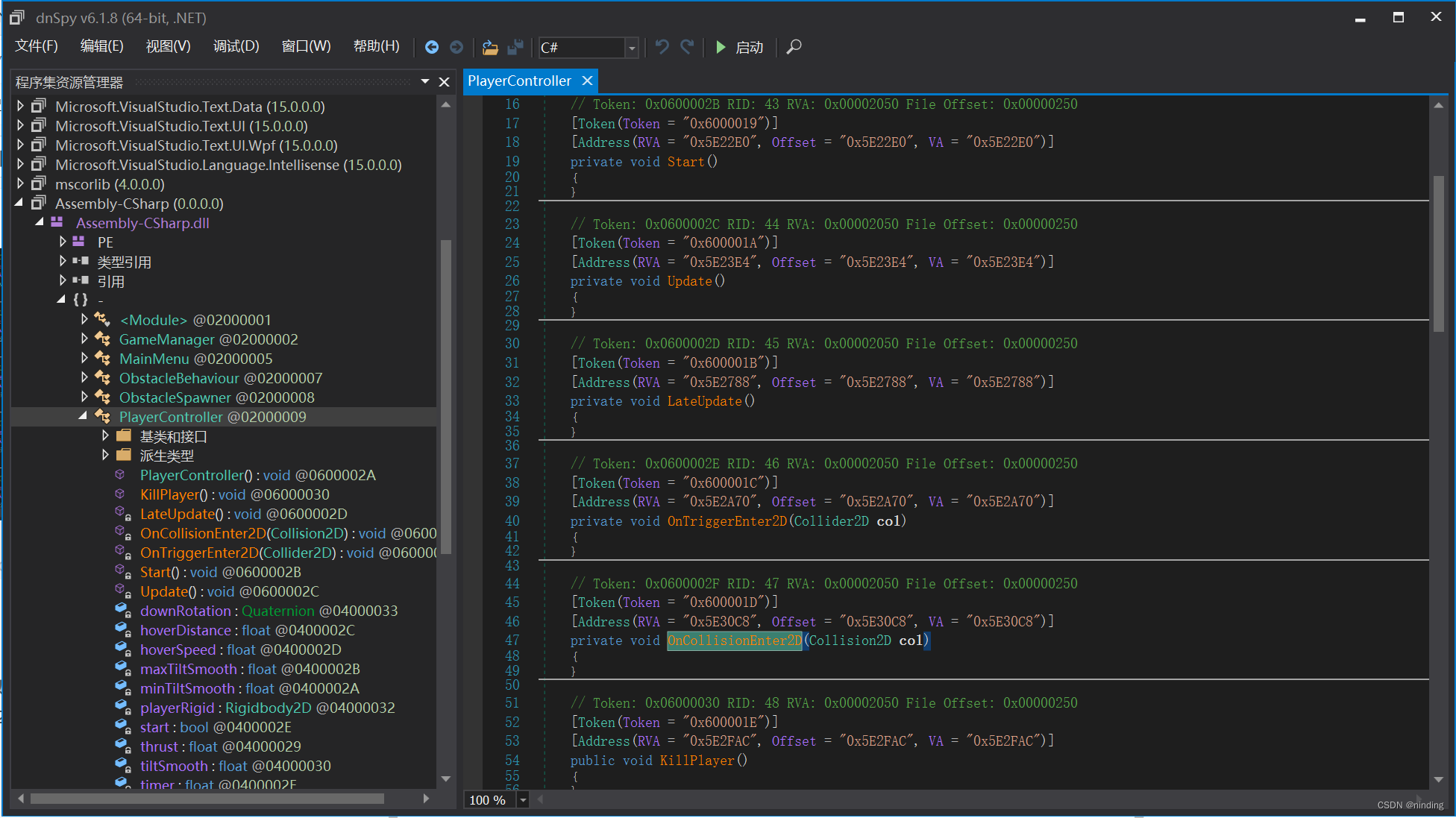Open the 100 % zoom dropdown

click(x=523, y=800)
